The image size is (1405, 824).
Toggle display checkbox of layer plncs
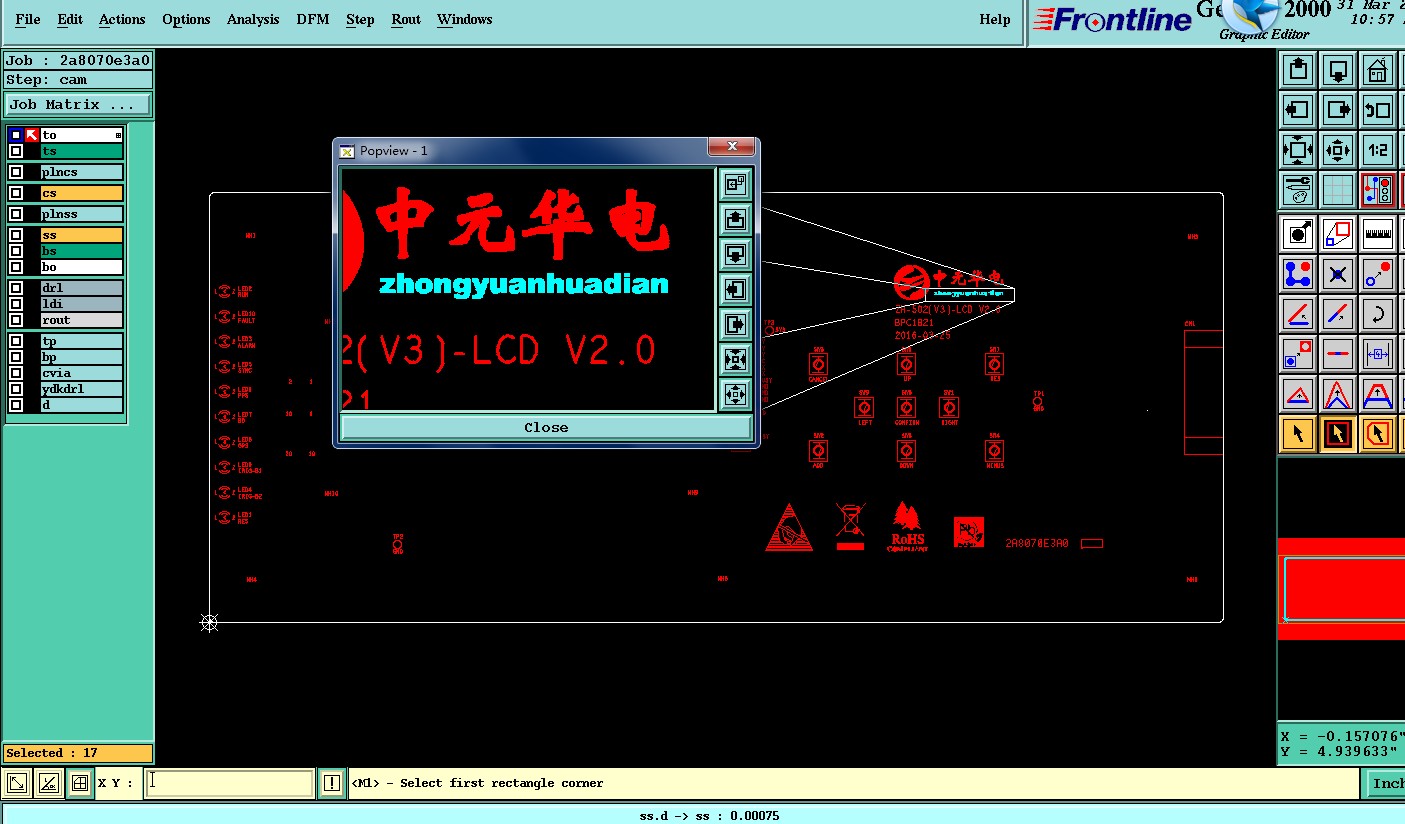(x=16, y=172)
